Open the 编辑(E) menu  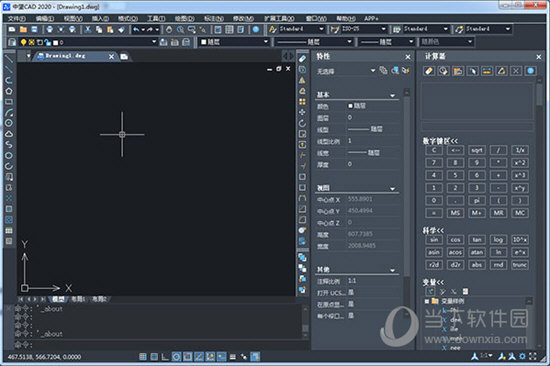tap(45, 19)
